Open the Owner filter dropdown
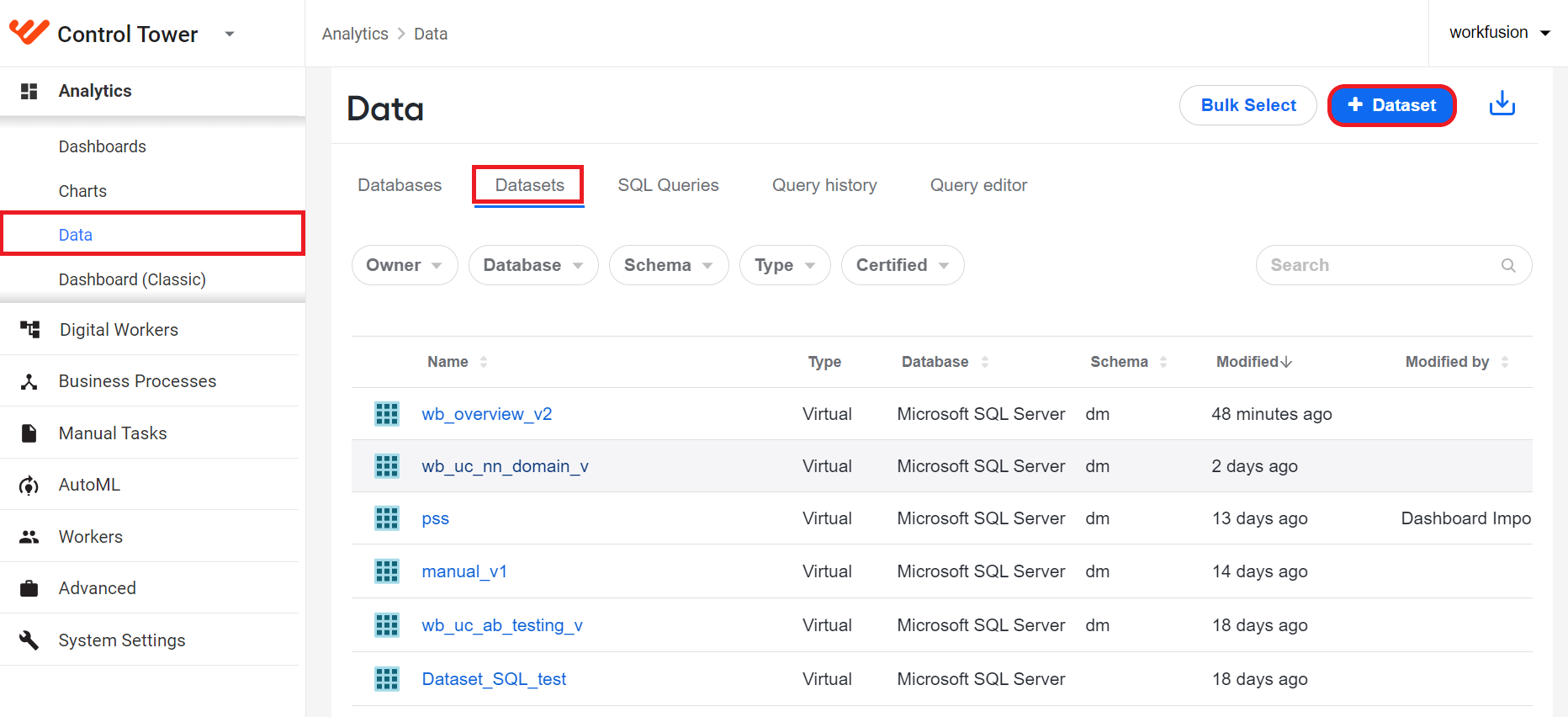 (x=405, y=265)
